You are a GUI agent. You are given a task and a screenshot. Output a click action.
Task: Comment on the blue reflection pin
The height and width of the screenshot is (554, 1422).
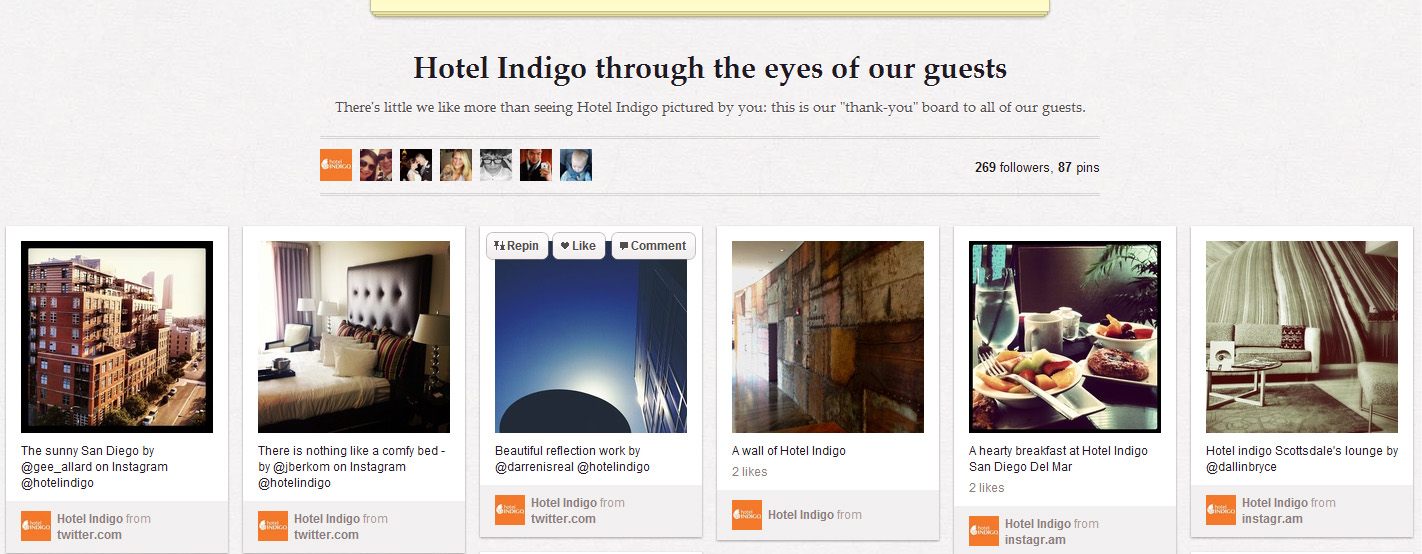pyautogui.click(x=653, y=246)
